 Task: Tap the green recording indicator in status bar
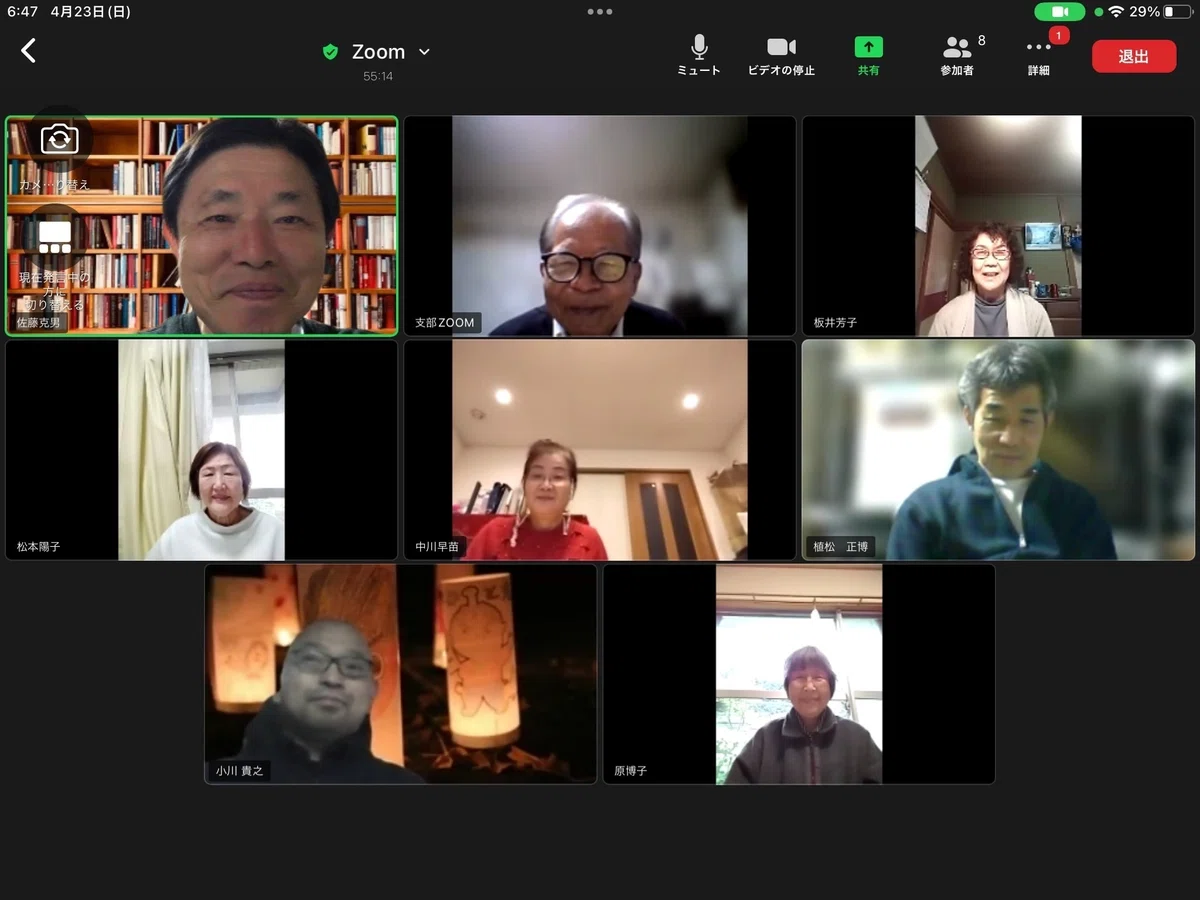[1060, 12]
